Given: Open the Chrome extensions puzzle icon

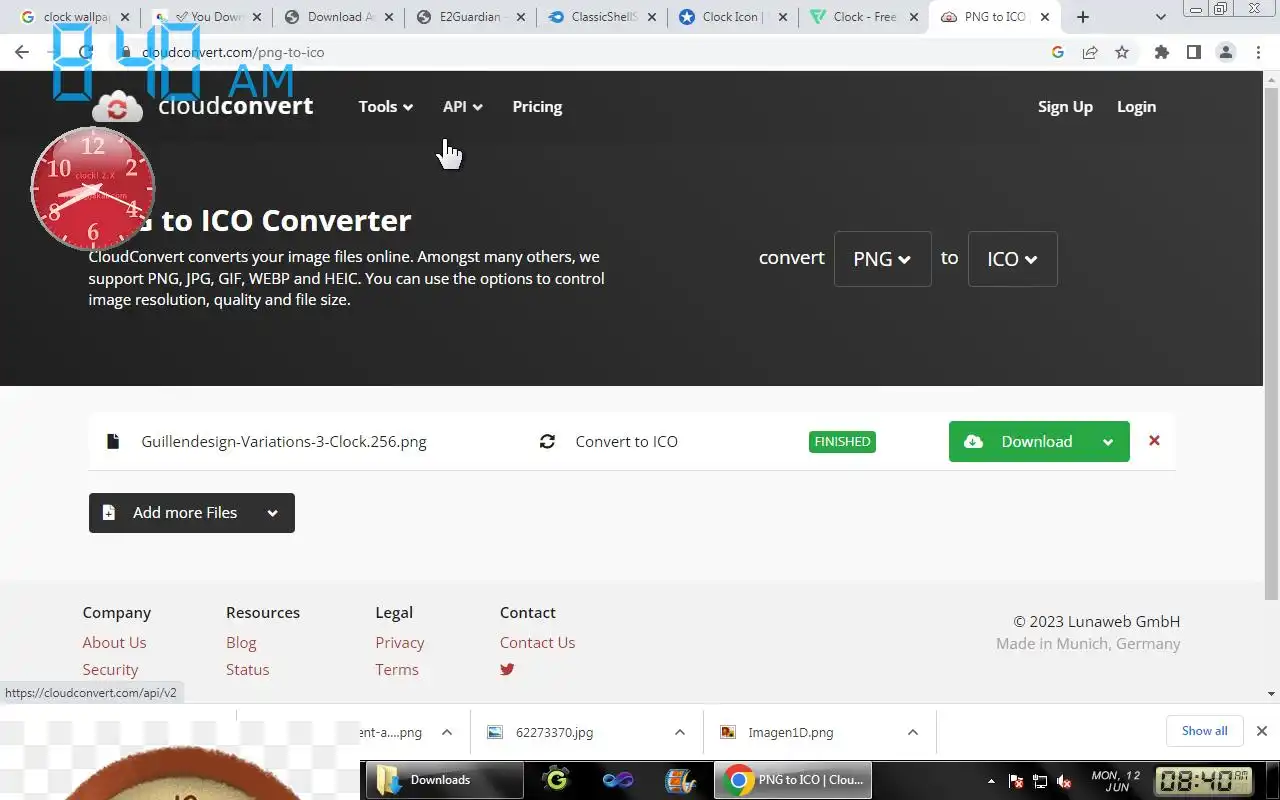Looking at the screenshot, I should tap(1161, 52).
